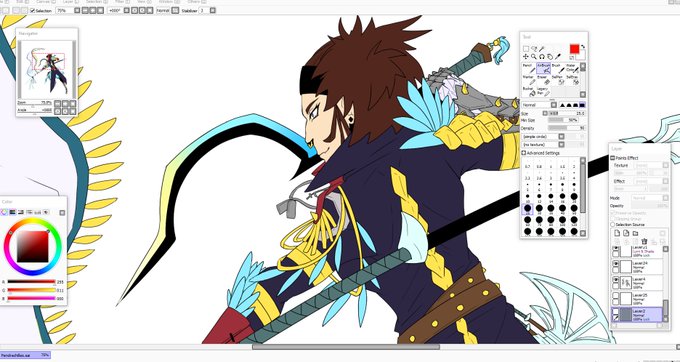Select the Magic Wand tool
Image resolution: width=680 pixels, height=362 pixels.
tap(542, 49)
